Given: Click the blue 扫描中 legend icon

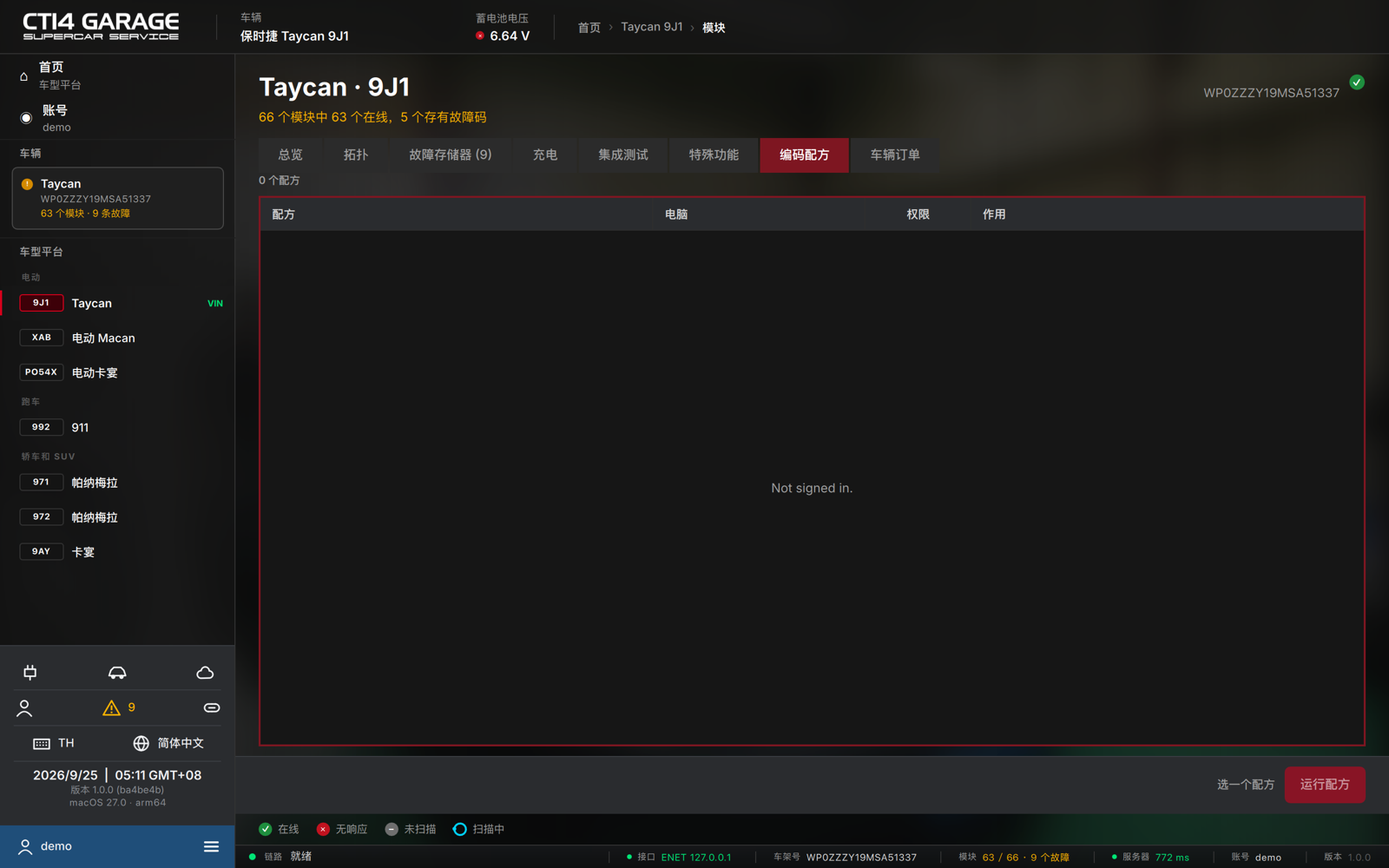Looking at the screenshot, I should (460, 829).
